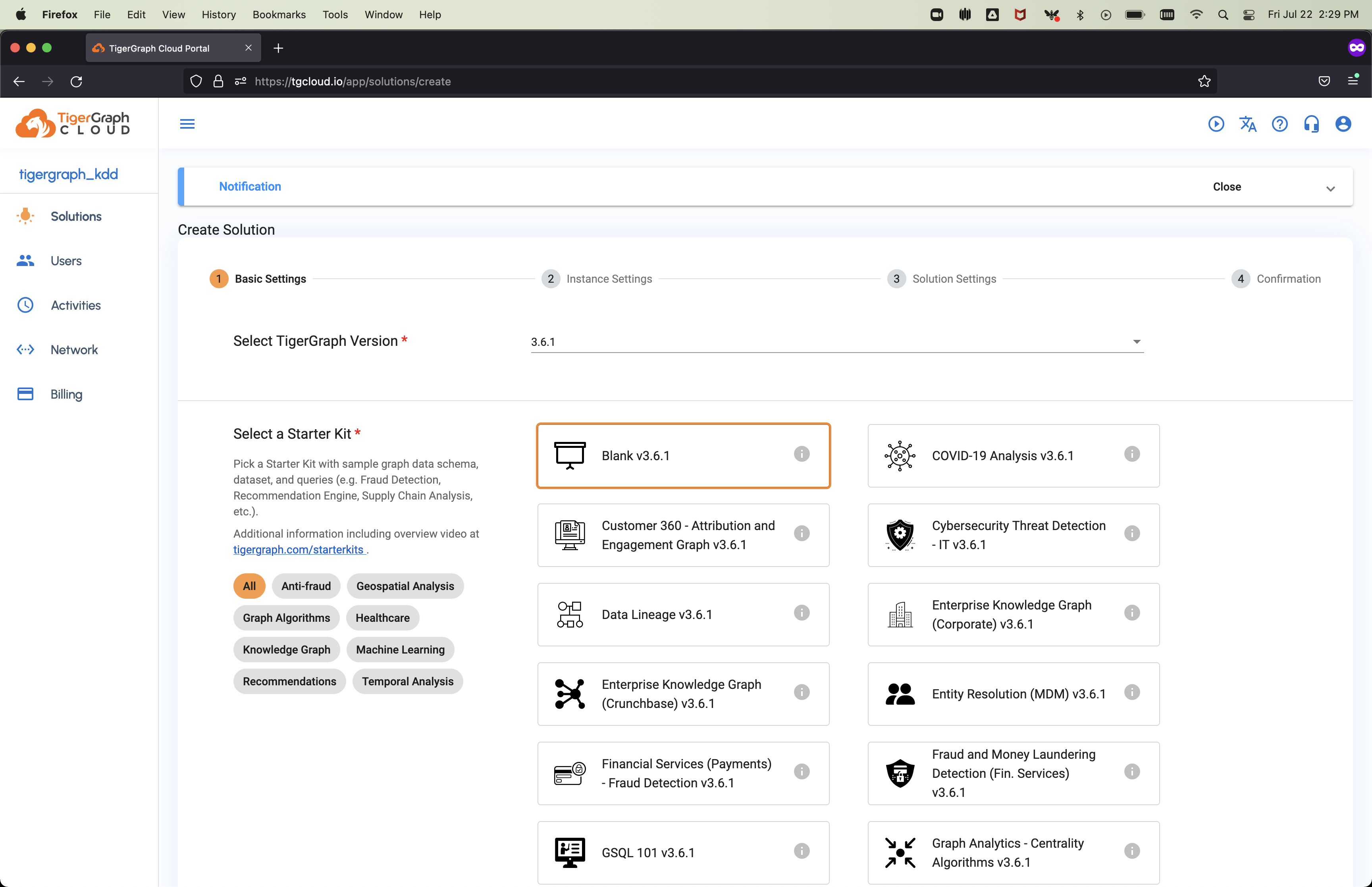This screenshot has width=1372, height=887.
Task: Open the tigergraph.com/starterkits link
Action: click(x=298, y=550)
